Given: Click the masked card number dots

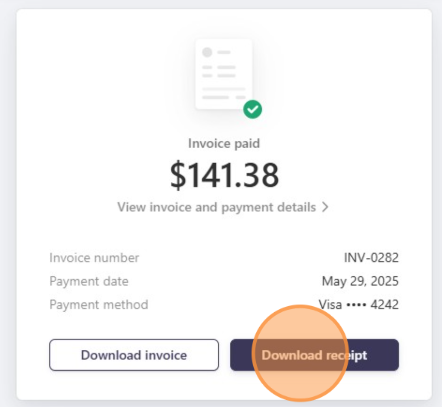Looking at the screenshot, I should (x=356, y=305).
